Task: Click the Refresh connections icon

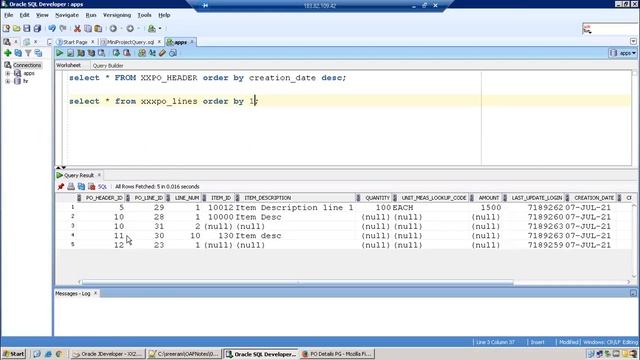Action: click(x=18, y=53)
